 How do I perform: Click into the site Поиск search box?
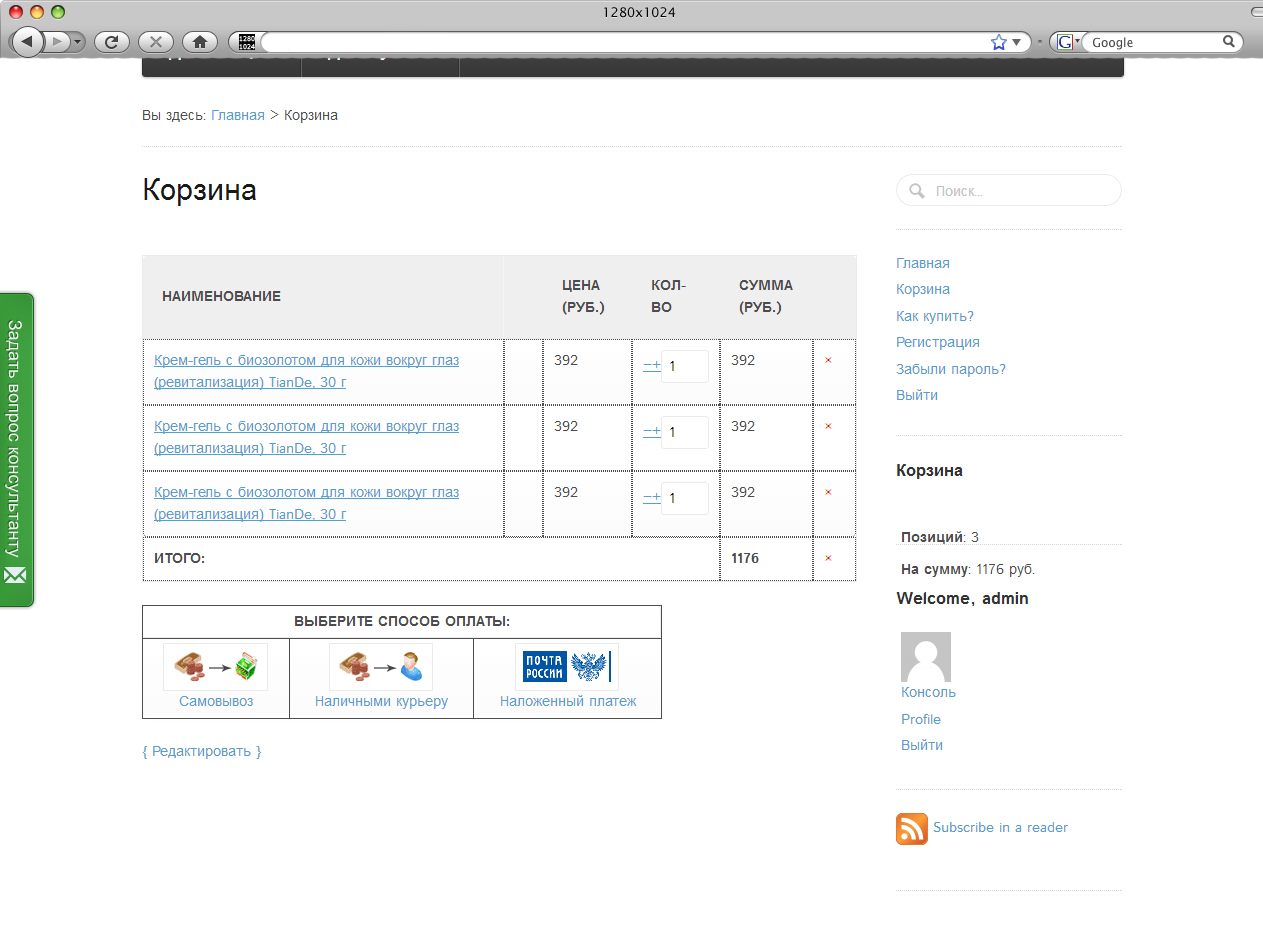click(1009, 190)
